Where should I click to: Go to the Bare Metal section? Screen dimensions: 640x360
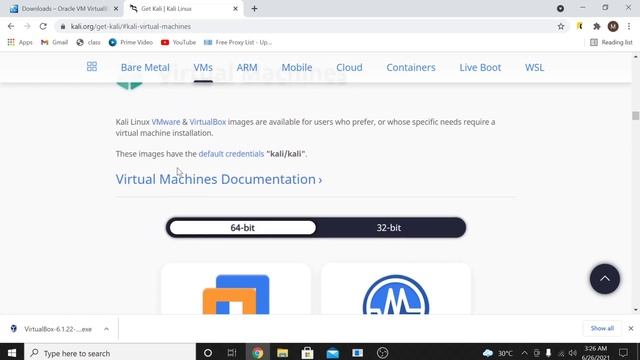pyautogui.click(x=145, y=67)
